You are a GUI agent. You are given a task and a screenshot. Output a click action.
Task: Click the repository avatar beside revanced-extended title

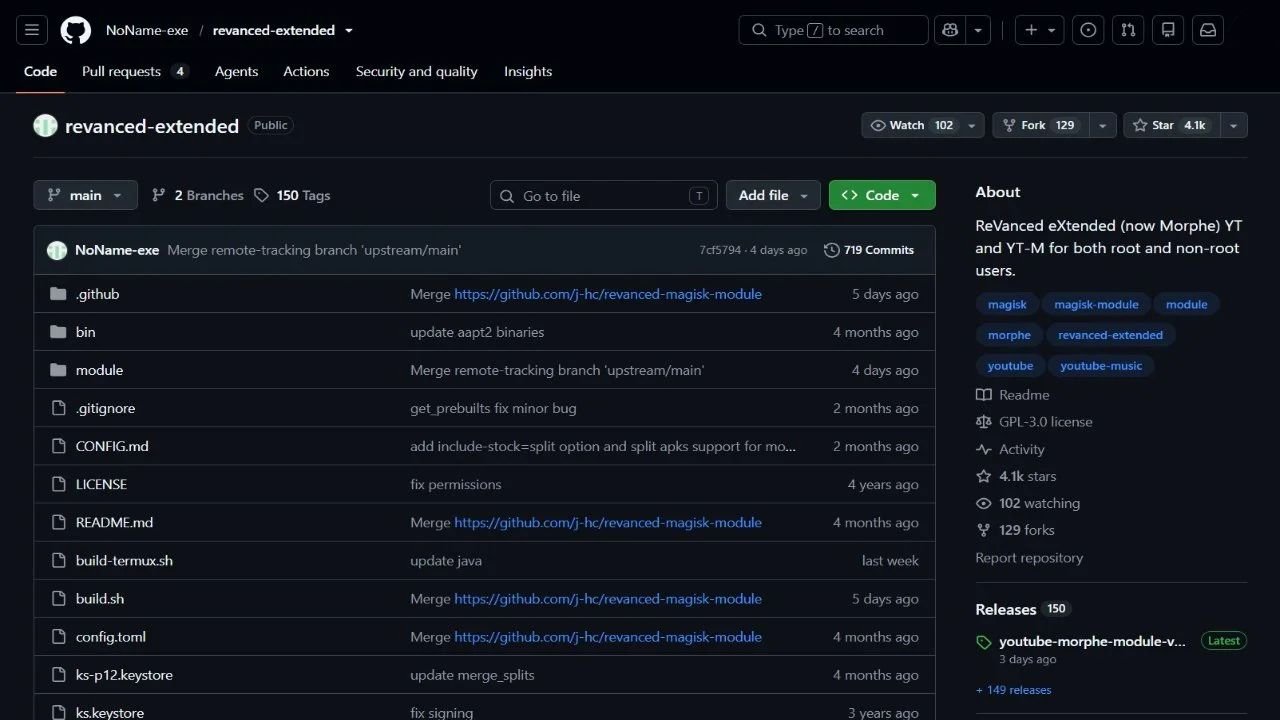click(45, 126)
